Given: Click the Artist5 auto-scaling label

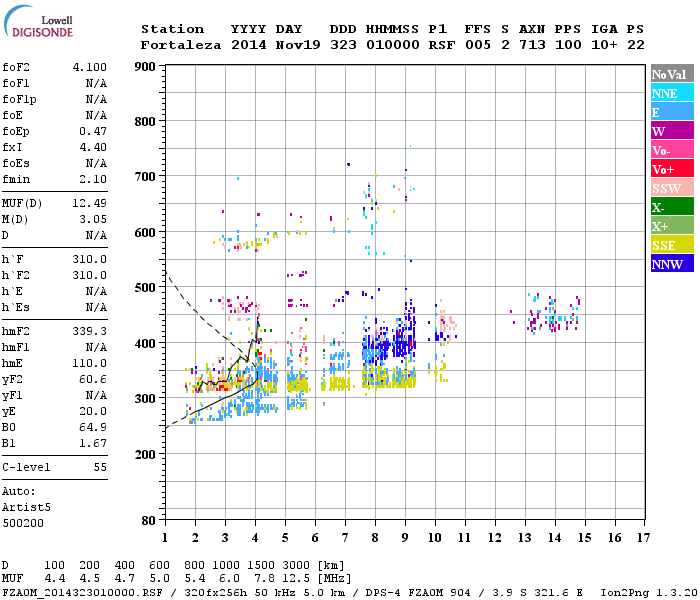Looking at the screenshot, I should (26, 508).
